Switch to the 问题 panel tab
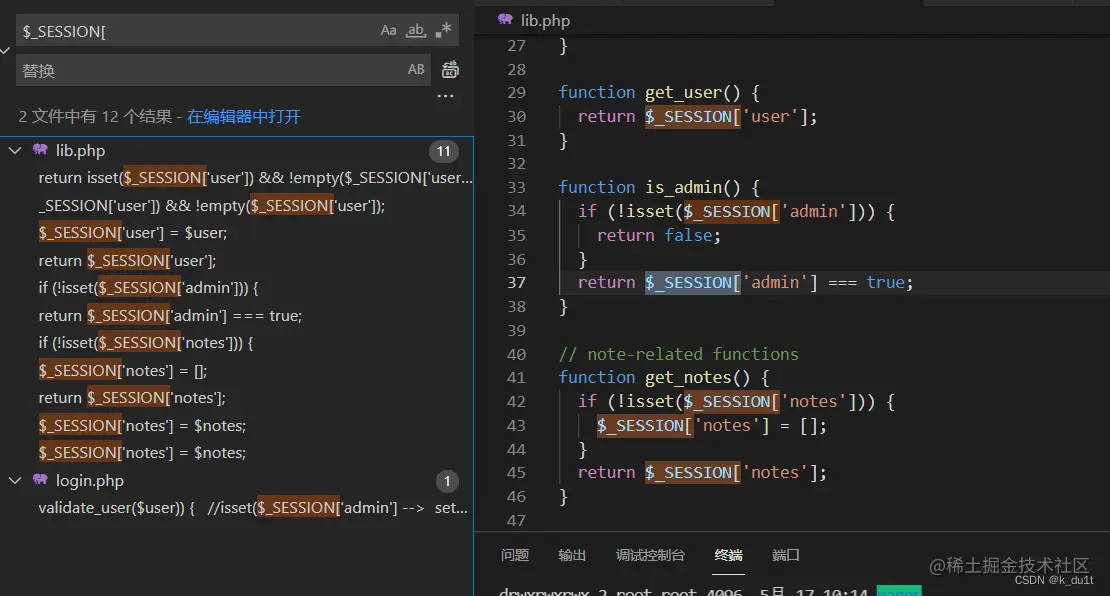 [x=515, y=555]
